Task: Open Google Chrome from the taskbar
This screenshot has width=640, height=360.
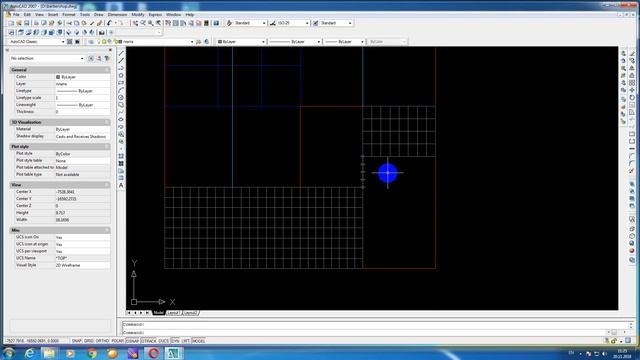Action: point(92,353)
